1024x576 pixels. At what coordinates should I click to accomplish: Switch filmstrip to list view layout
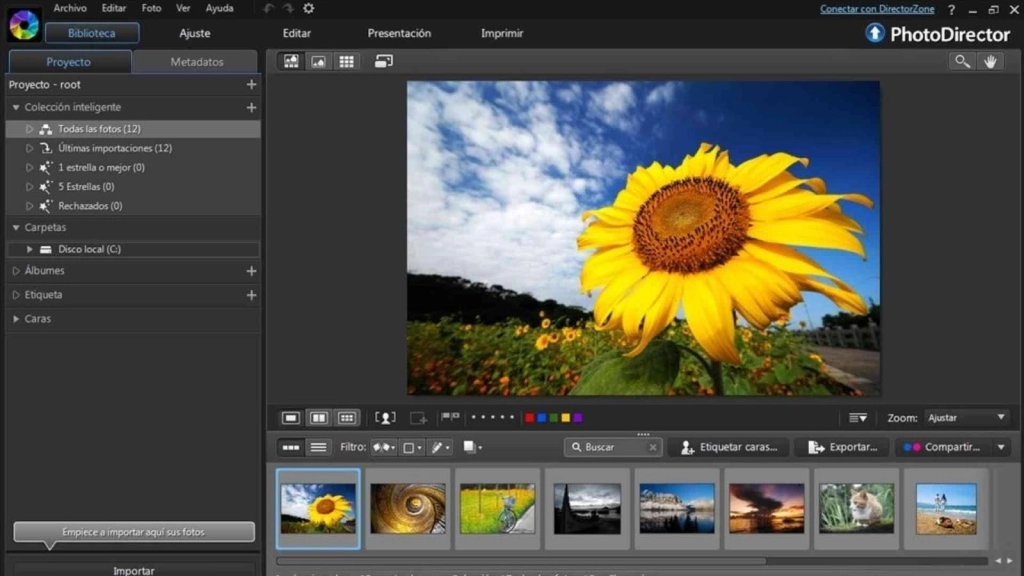click(x=319, y=447)
